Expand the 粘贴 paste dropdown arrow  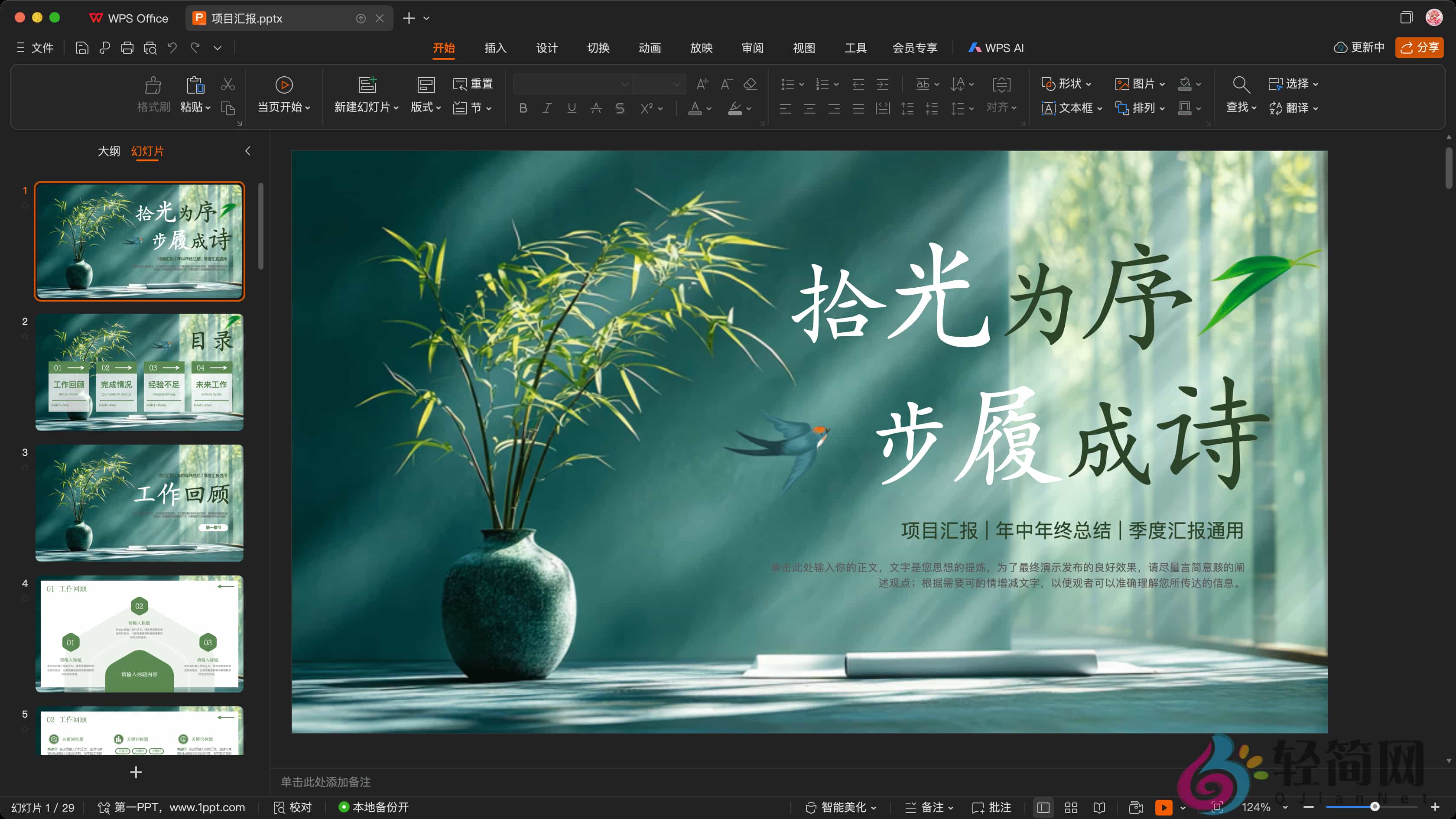point(208,108)
